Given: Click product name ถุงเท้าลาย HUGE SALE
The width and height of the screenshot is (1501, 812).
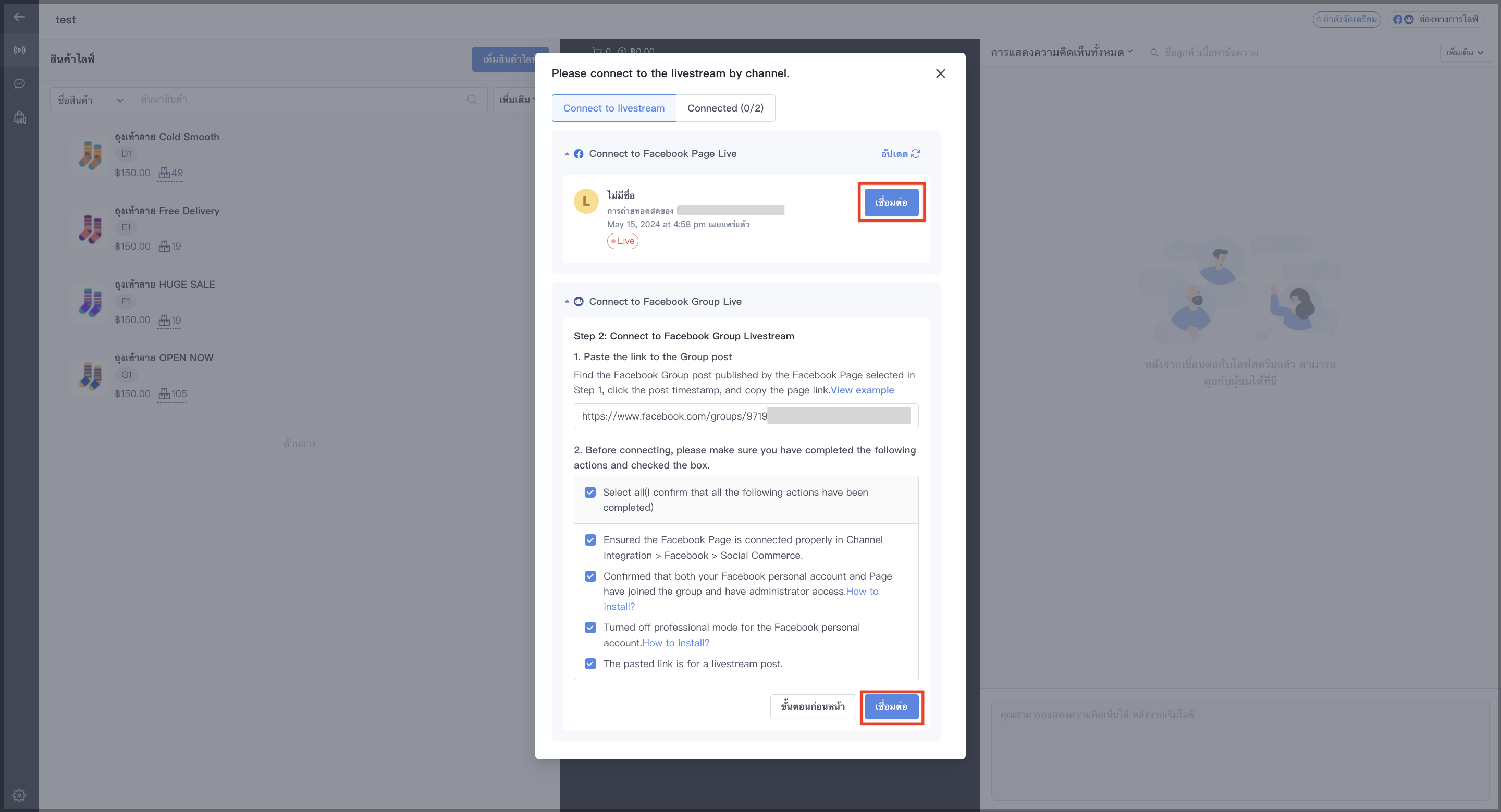Looking at the screenshot, I should [165, 284].
